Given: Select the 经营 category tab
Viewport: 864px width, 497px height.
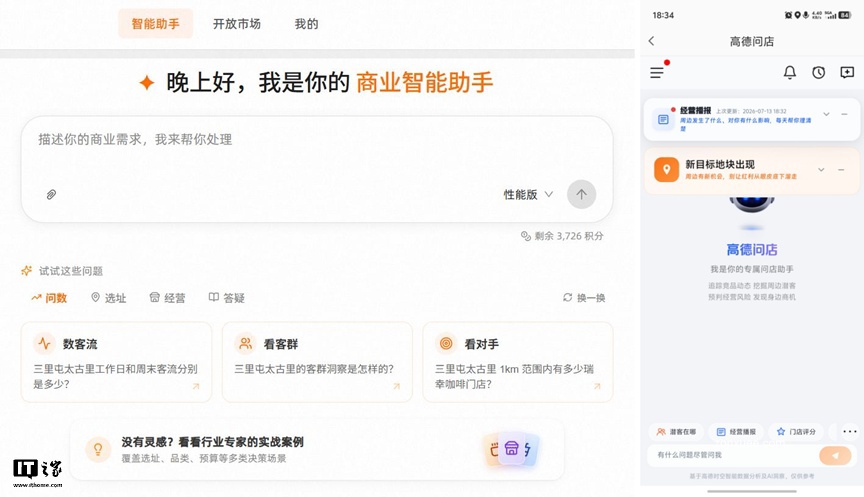Looking at the screenshot, I should coord(168,298).
